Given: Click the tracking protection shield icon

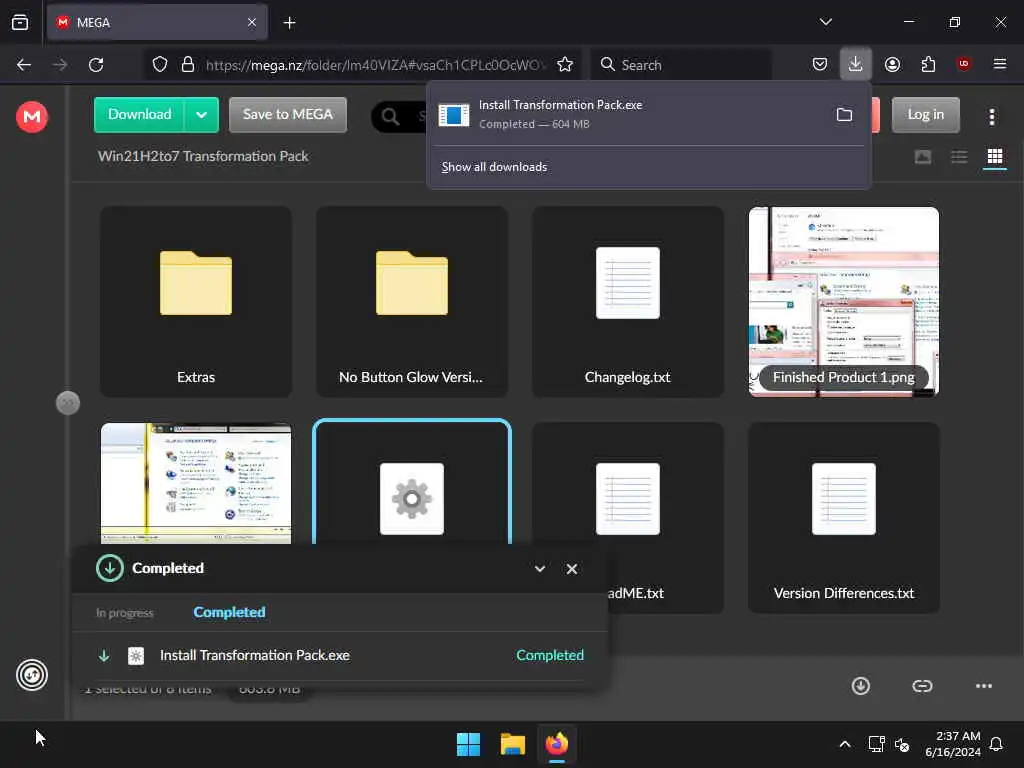Looking at the screenshot, I should coord(159,64).
